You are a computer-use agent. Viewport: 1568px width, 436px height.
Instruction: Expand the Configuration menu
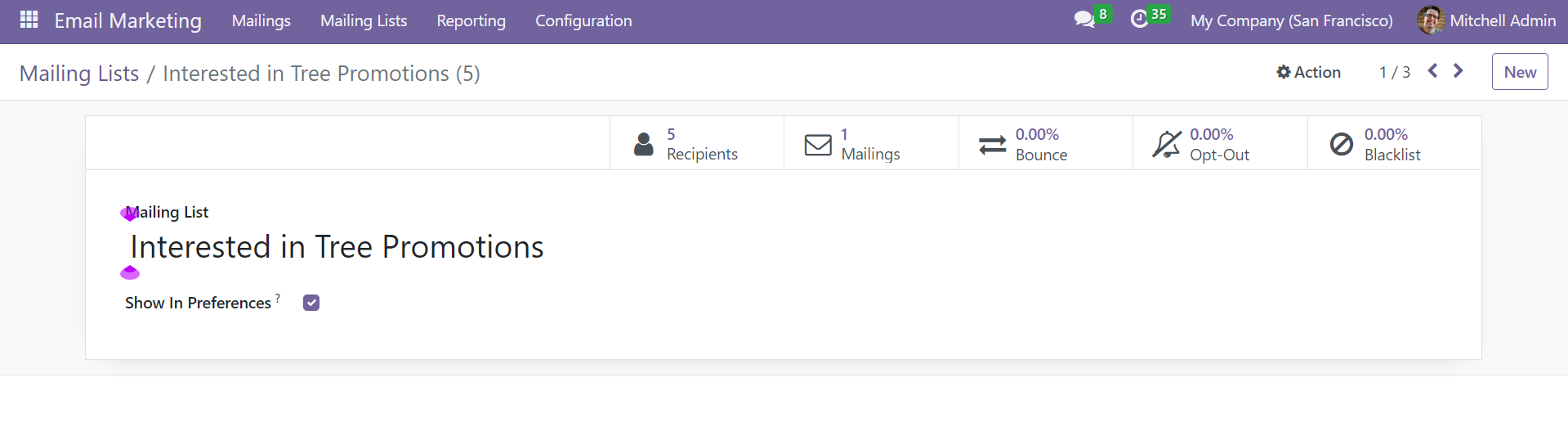pyautogui.click(x=583, y=20)
